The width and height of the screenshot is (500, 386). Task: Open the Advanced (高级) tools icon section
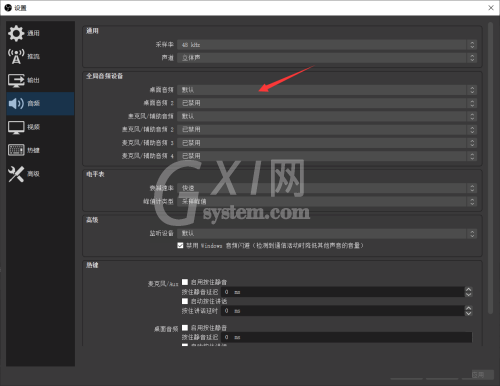pos(16,174)
